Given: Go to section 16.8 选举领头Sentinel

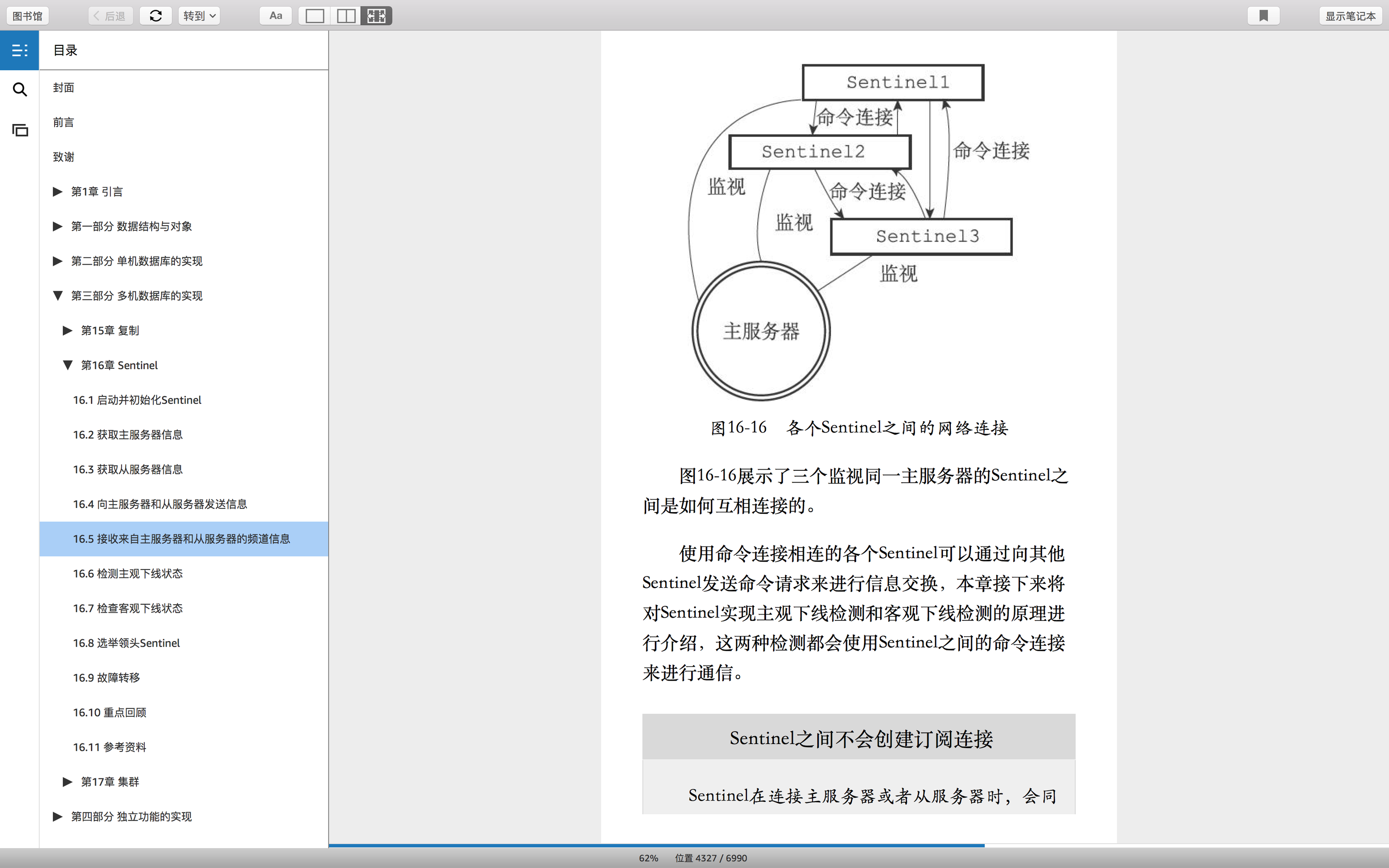Looking at the screenshot, I should [x=126, y=643].
